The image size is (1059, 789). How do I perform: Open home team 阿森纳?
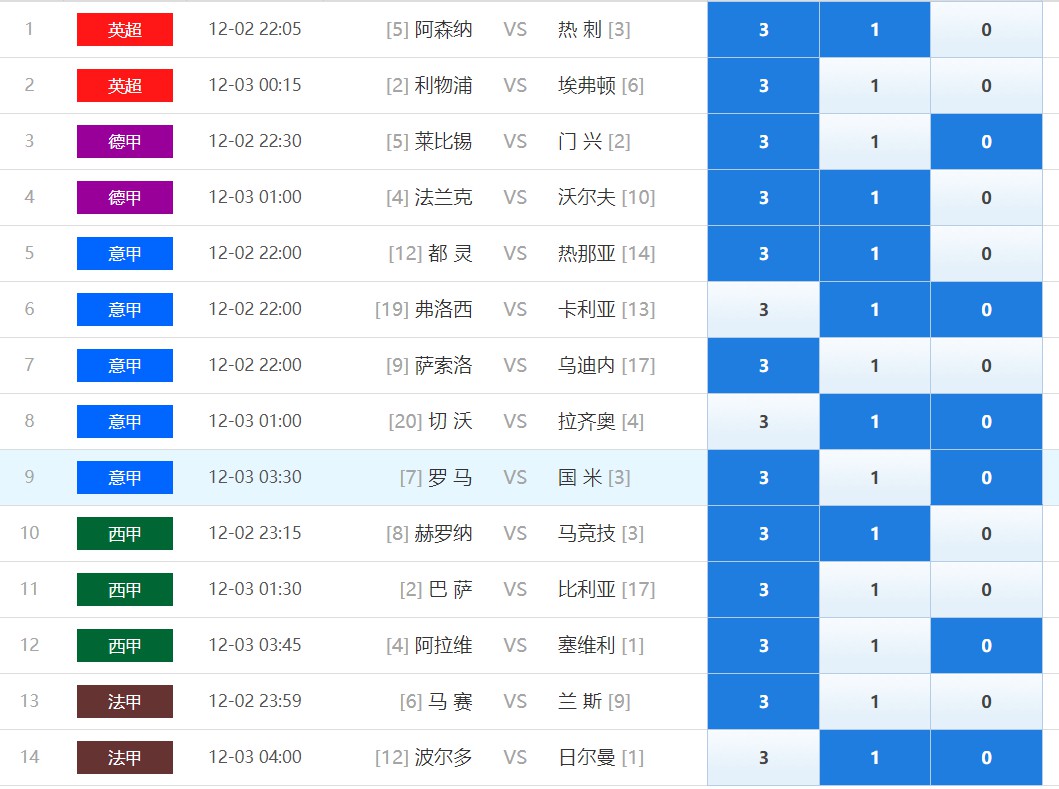click(443, 30)
